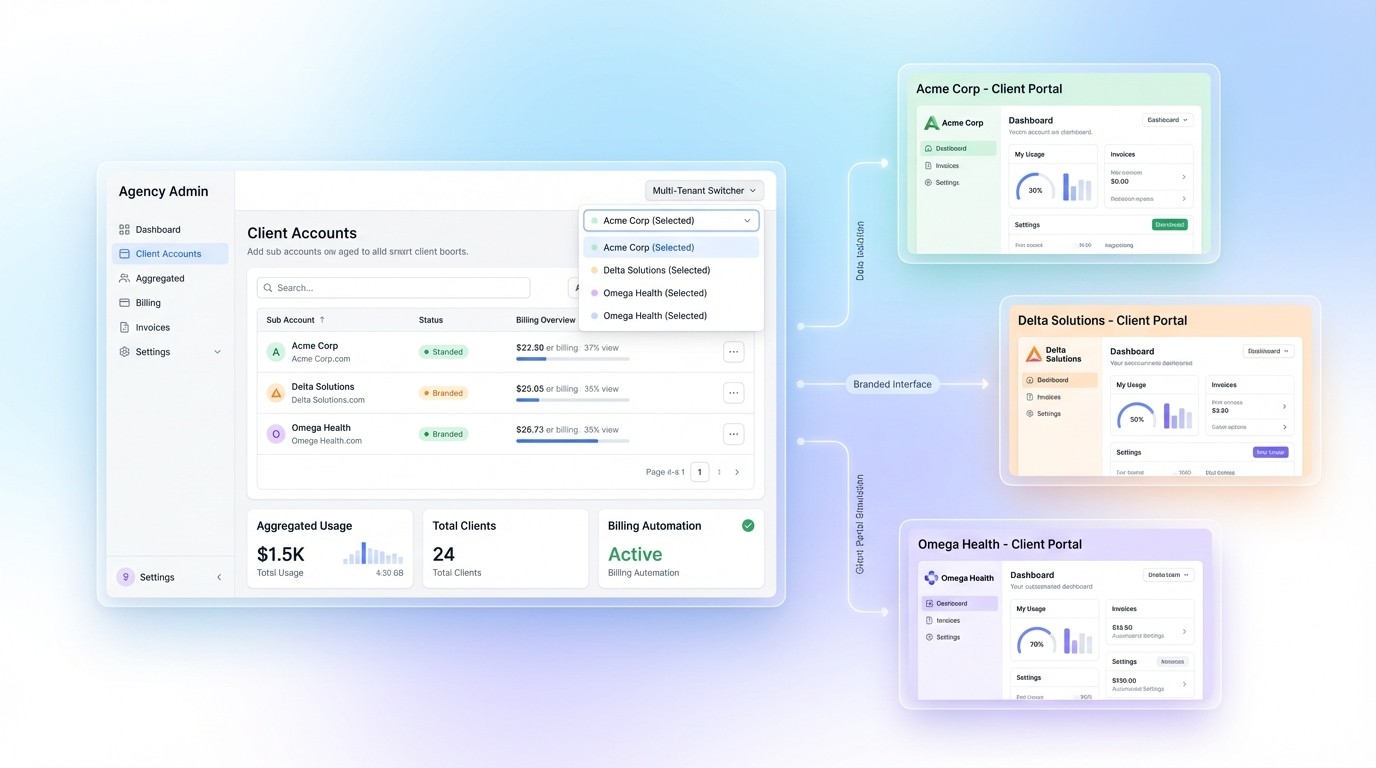Image resolution: width=1376 pixels, height=768 pixels.
Task: Click the Omega Health billing progress bar
Action: [571, 441]
